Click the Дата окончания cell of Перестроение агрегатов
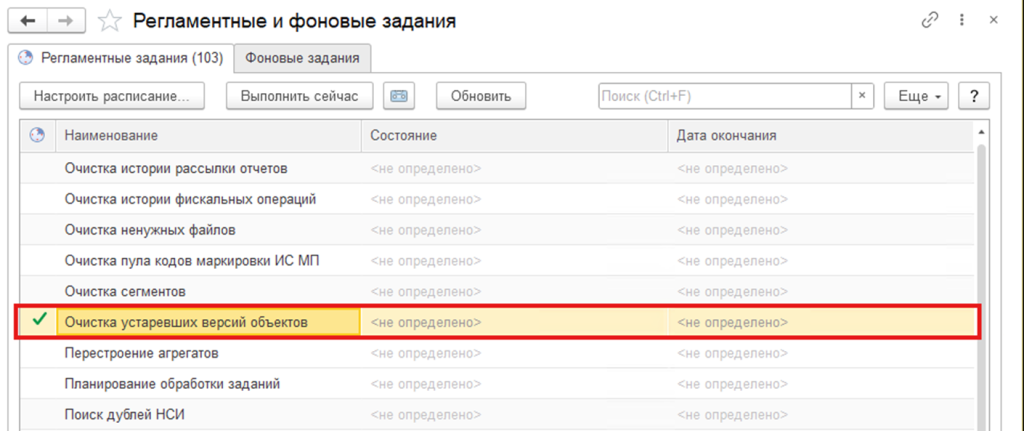This screenshot has width=1024, height=431. [822, 353]
